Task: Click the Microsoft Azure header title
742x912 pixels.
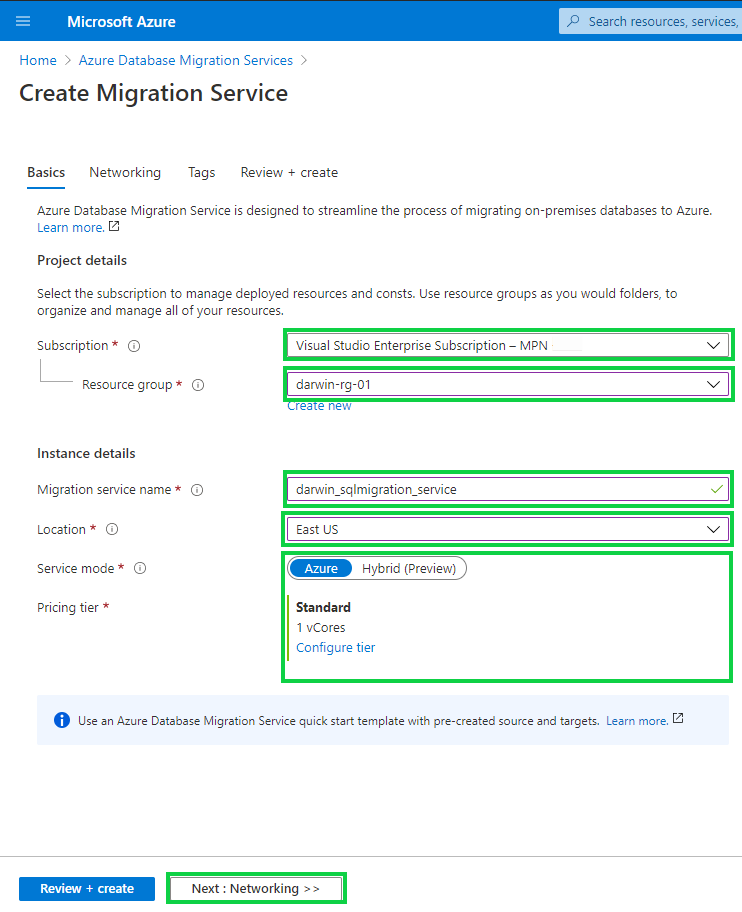Action: point(121,22)
